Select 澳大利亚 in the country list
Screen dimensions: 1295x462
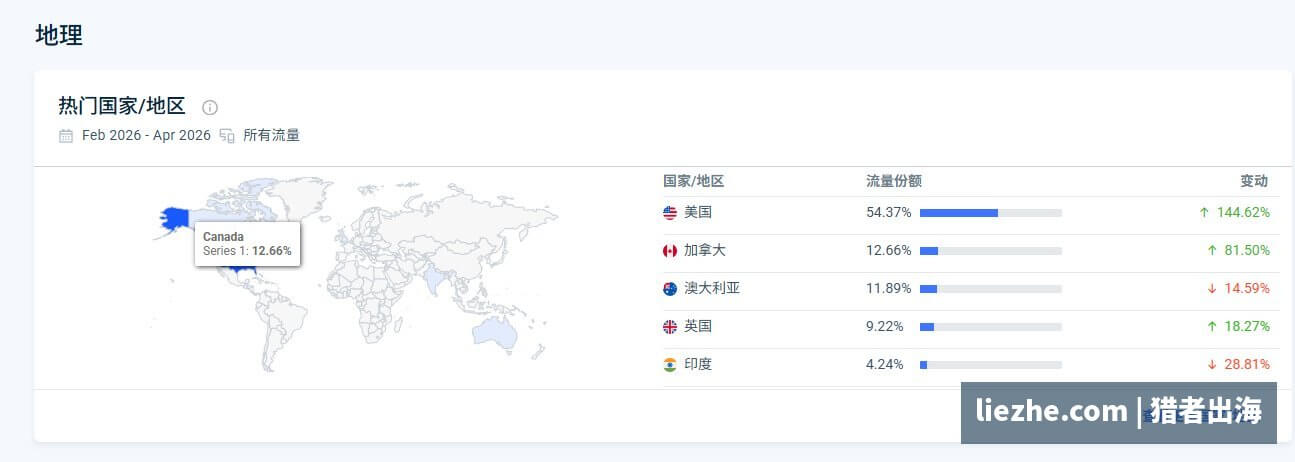[712, 289]
